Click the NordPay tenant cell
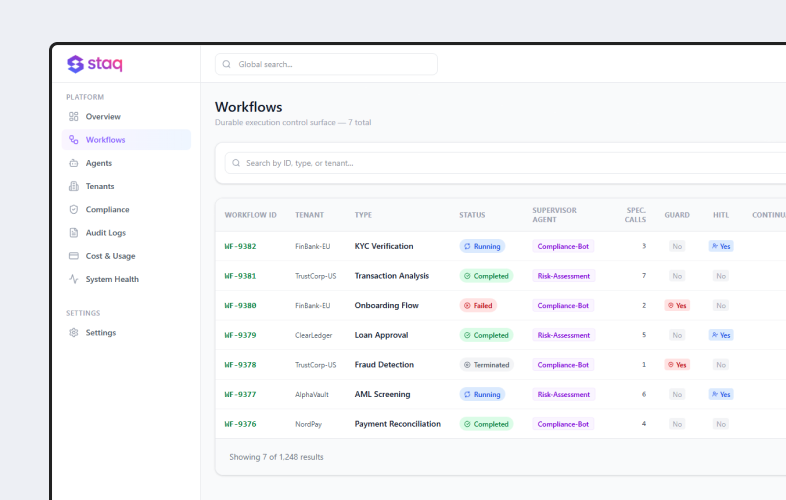 pyautogui.click(x=308, y=424)
